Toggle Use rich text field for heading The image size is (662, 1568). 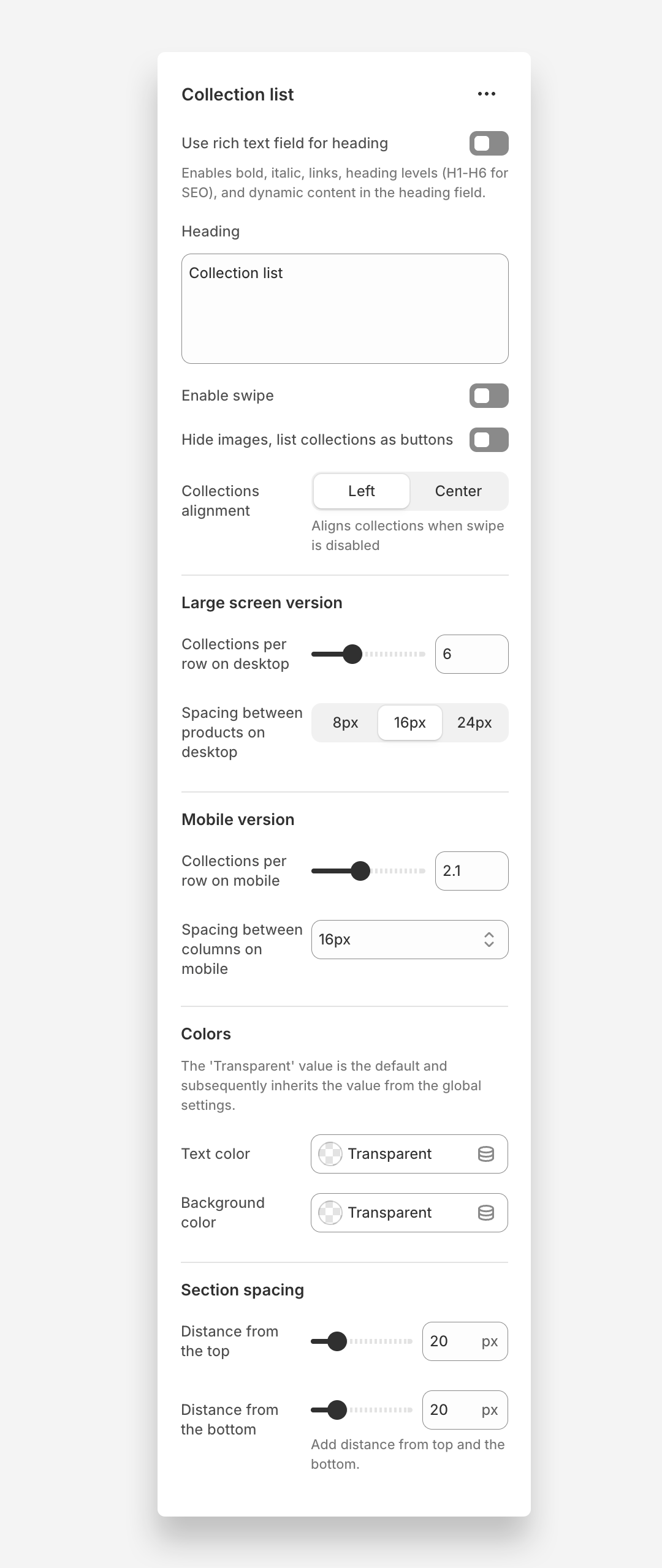coord(489,143)
